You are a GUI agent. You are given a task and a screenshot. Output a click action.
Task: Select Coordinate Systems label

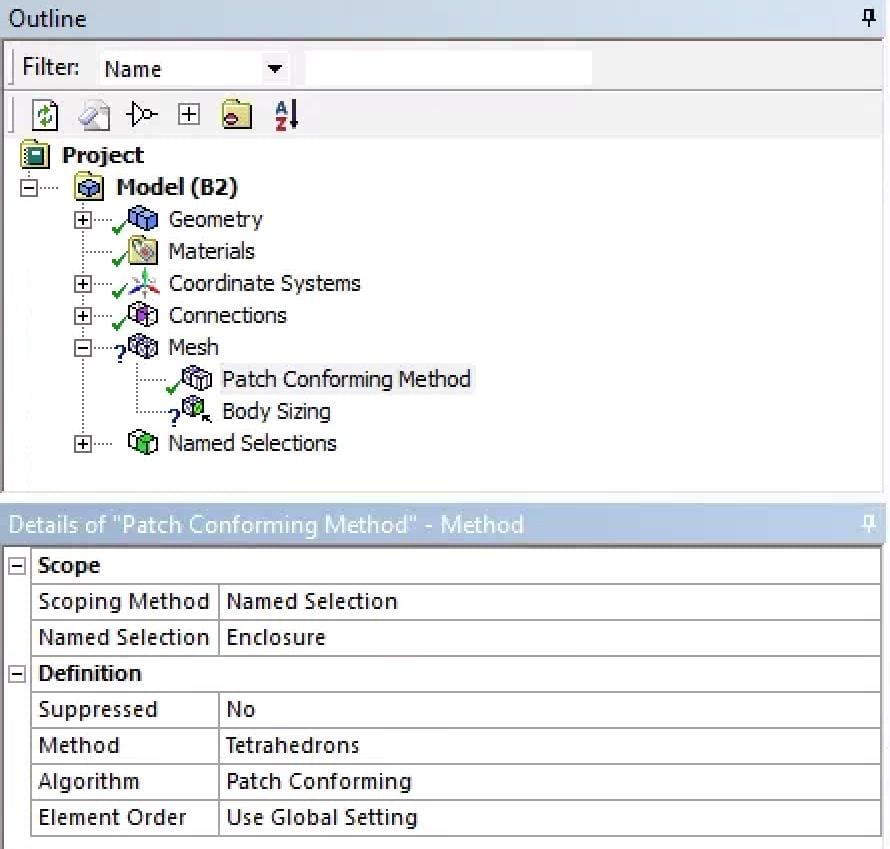click(265, 283)
